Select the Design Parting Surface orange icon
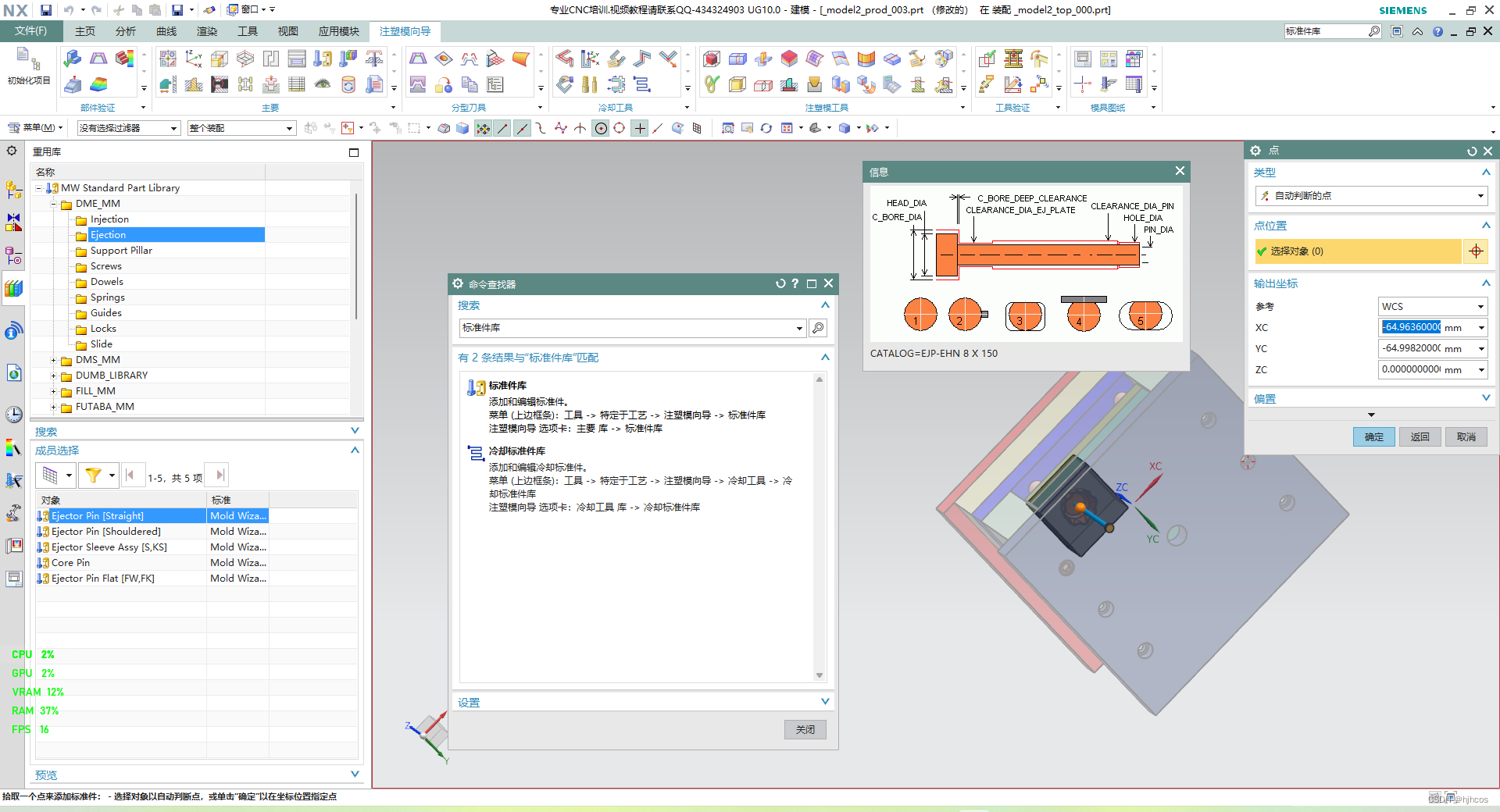Viewport: 1500px width, 812px height. pyautogui.click(x=521, y=59)
